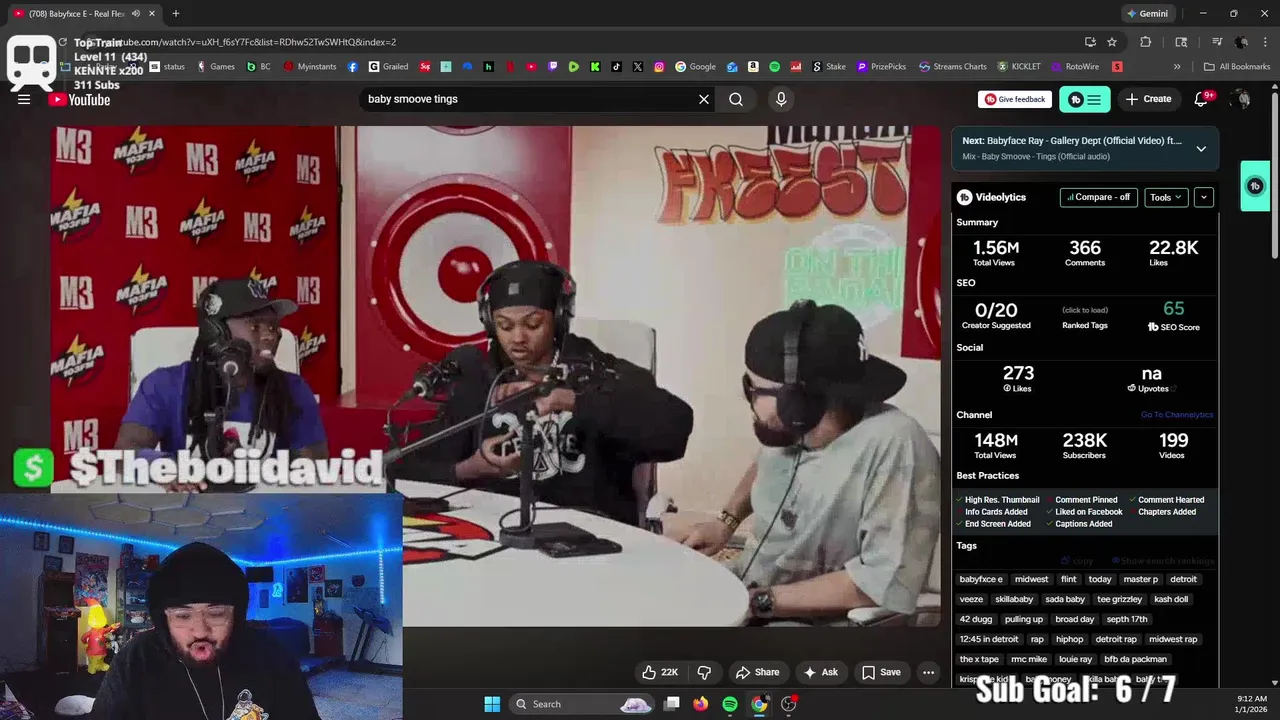Click the 'bfb da packman' tag

coord(1135,659)
